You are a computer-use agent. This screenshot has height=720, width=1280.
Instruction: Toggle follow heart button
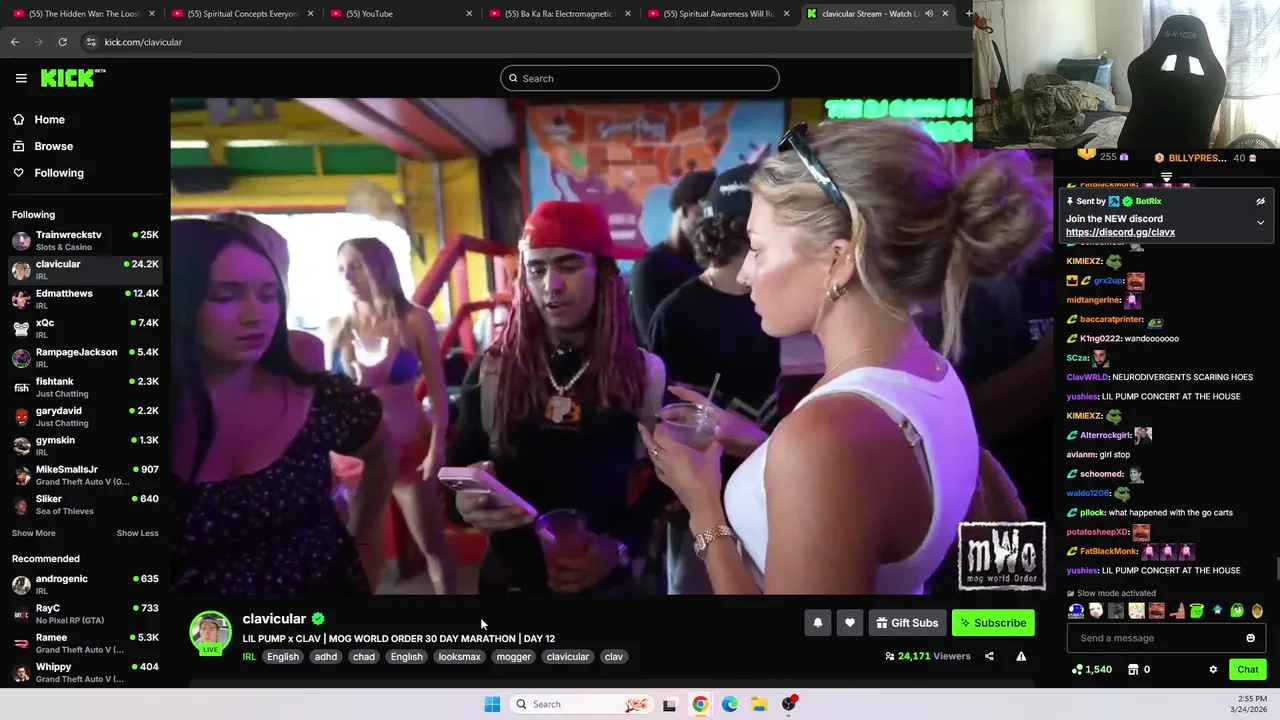(849, 623)
